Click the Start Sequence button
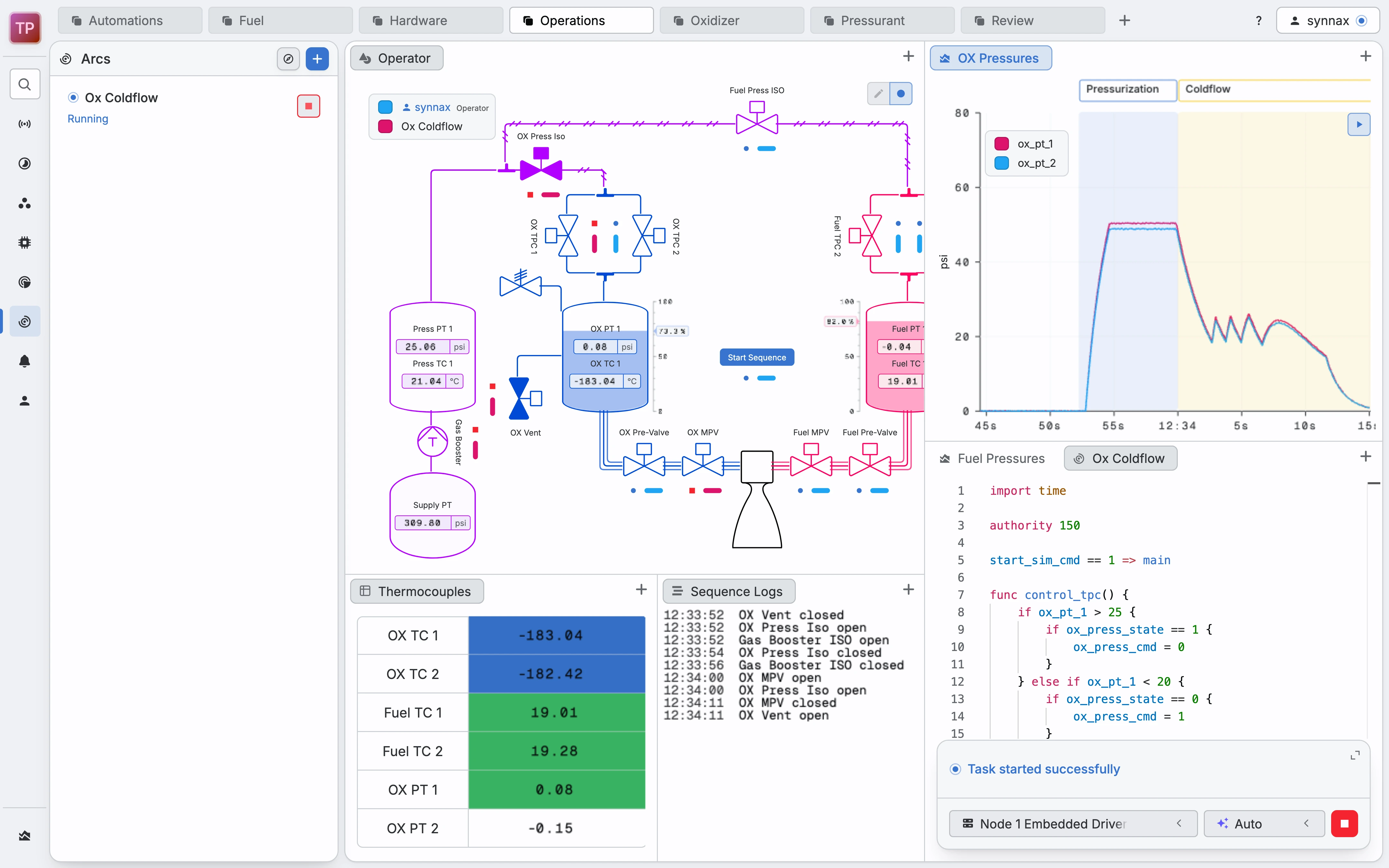 [757, 357]
